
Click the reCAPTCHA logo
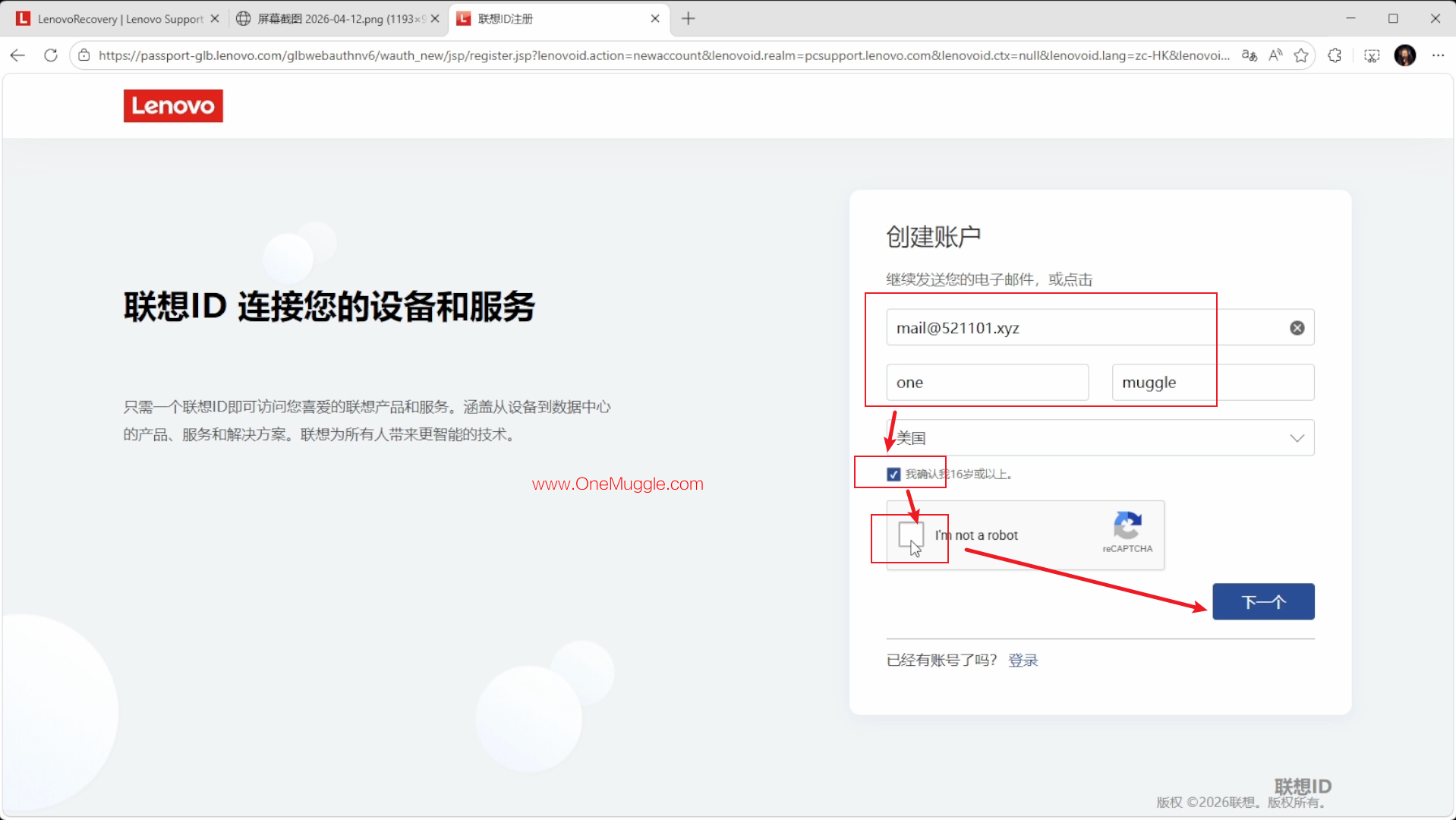1127,525
